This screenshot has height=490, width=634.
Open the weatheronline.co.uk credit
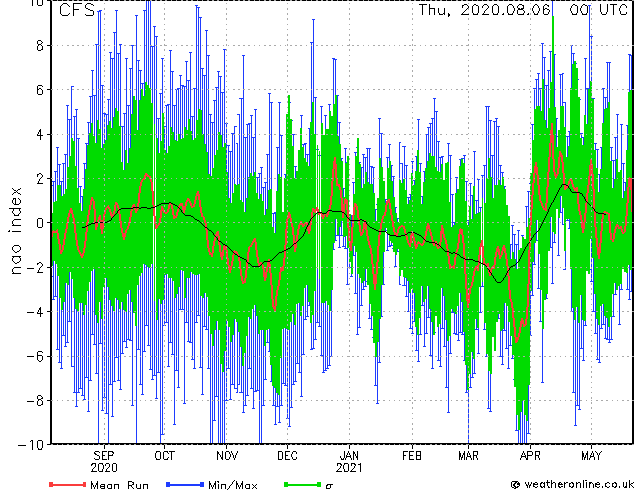point(572,484)
